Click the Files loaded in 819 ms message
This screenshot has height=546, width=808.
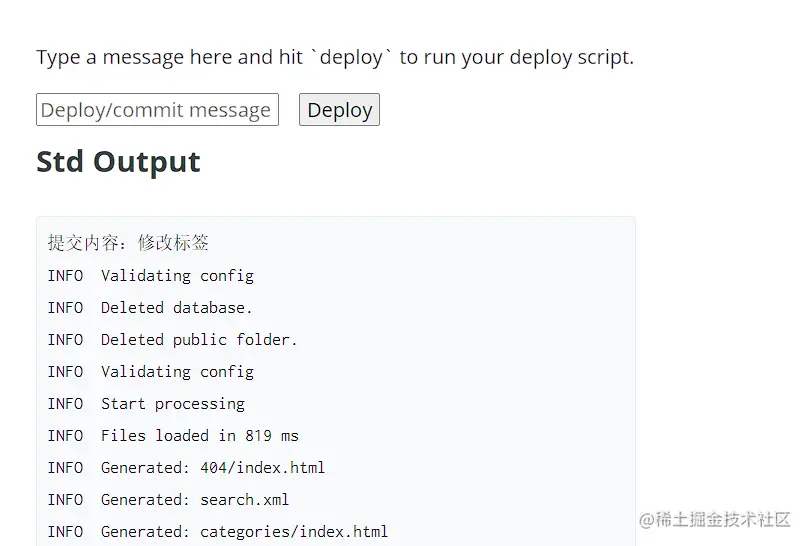pos(199,436)
